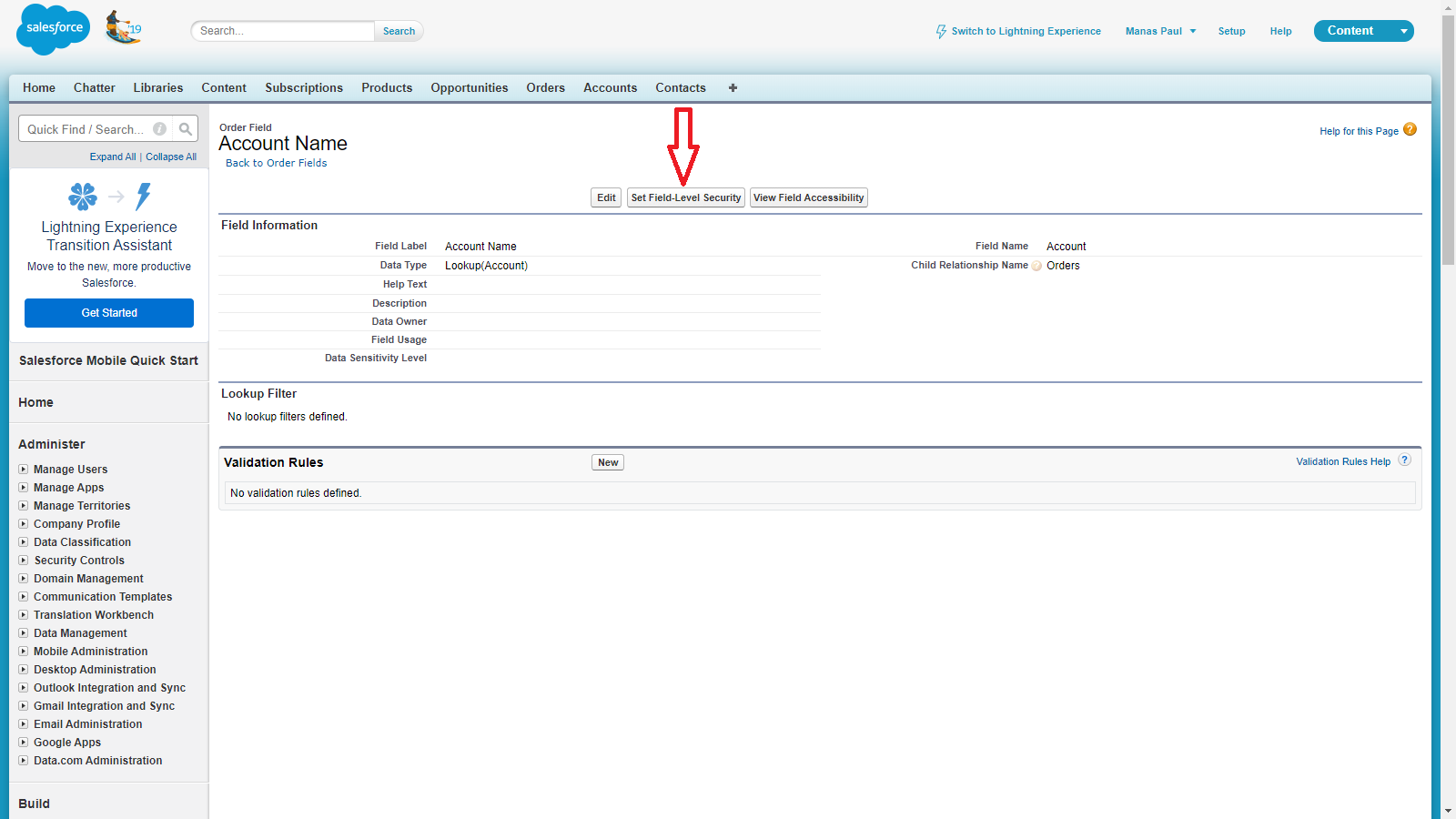Expand the Security Controls section
The image size is (1456, 819).
pos(23,561)
